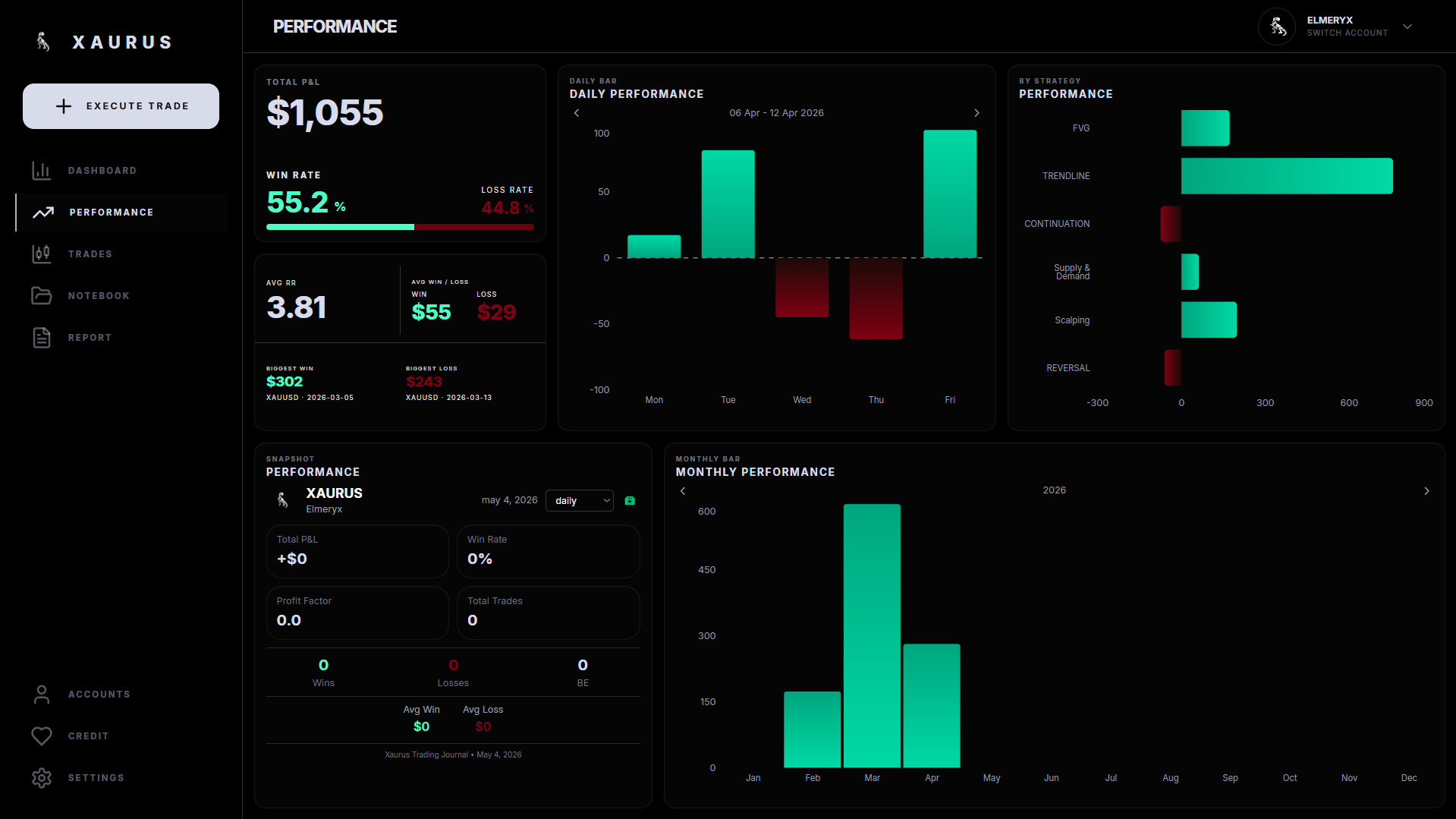Image resolution: width=1456 pixels, height=819 pixels.
Task: Open the Report section
Action: (x=121, y=338)
